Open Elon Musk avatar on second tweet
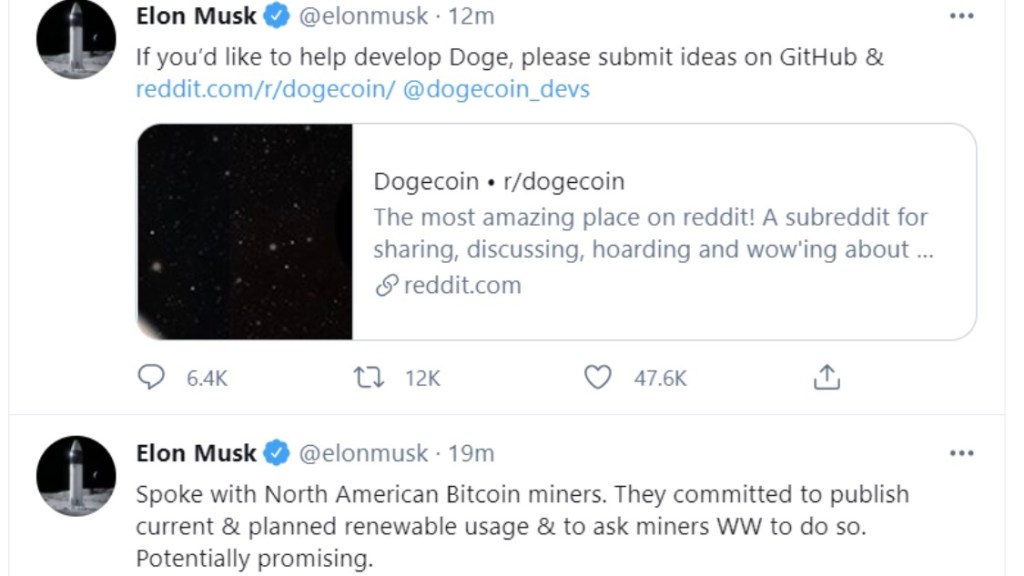The image size is (1024, 576). coord(76,476)
